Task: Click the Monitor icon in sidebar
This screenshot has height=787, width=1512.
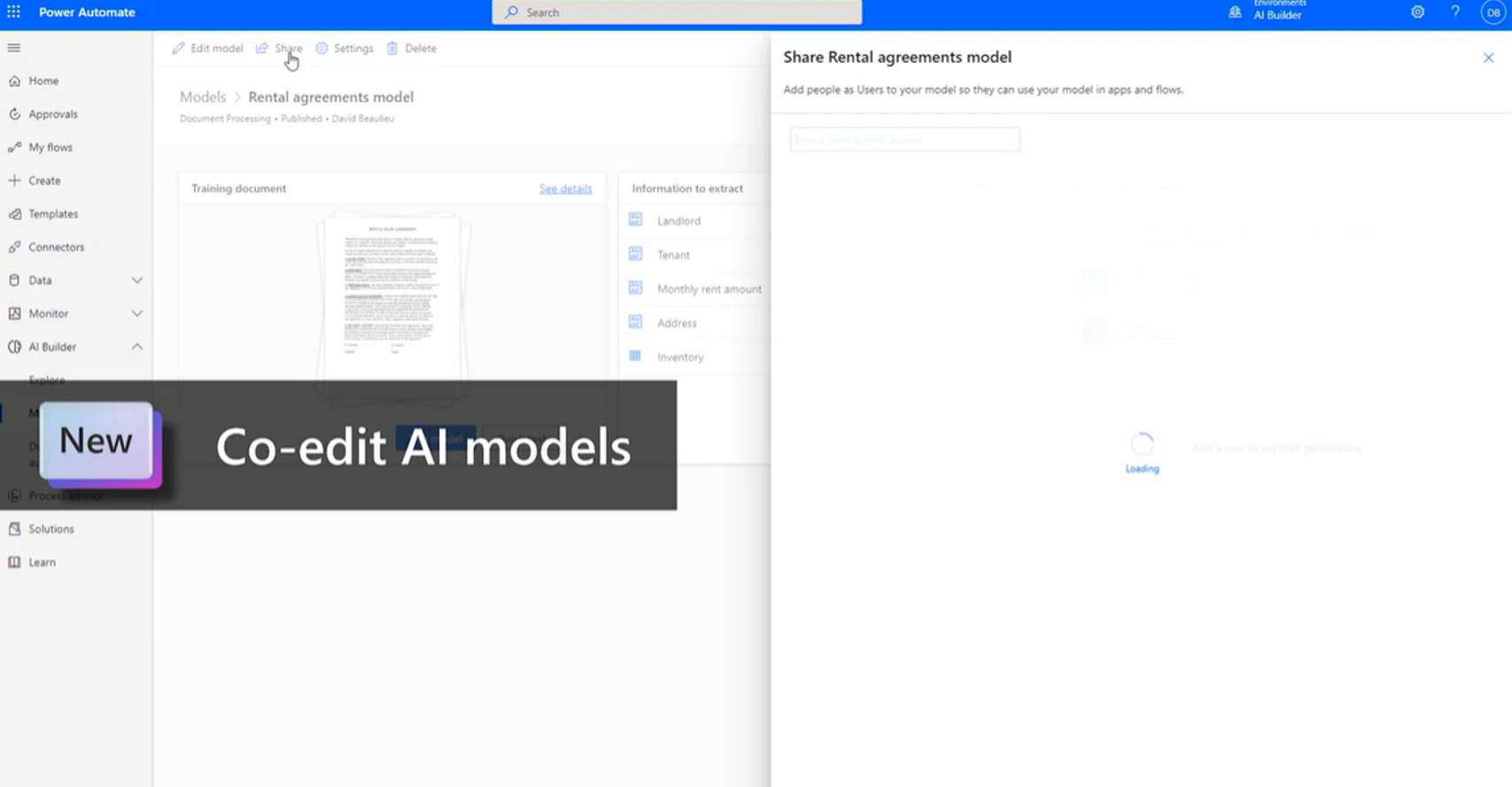Action: (14, 313)
